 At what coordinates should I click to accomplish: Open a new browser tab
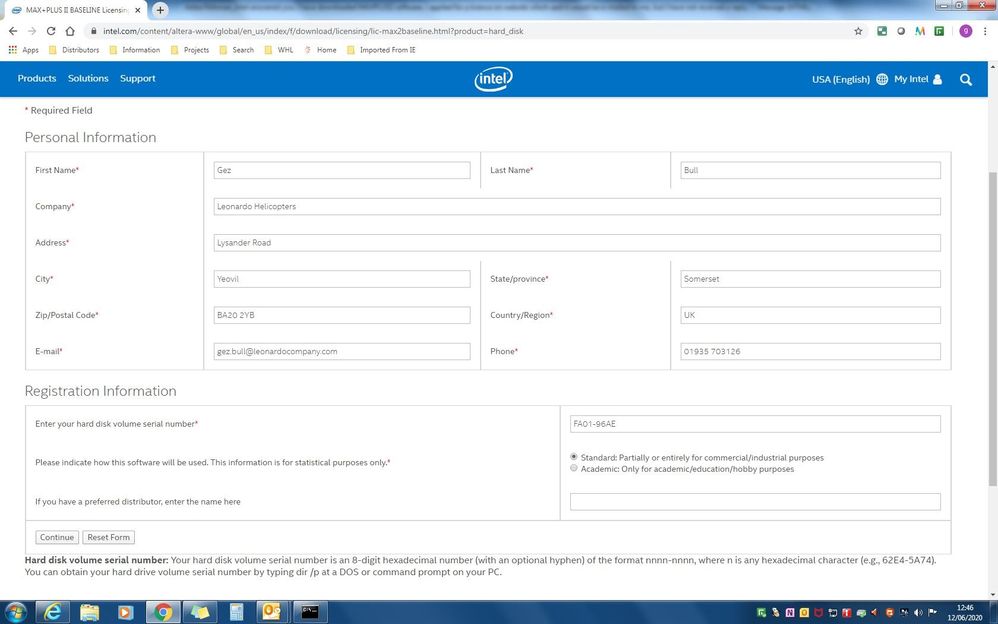[x=160, y=10]
